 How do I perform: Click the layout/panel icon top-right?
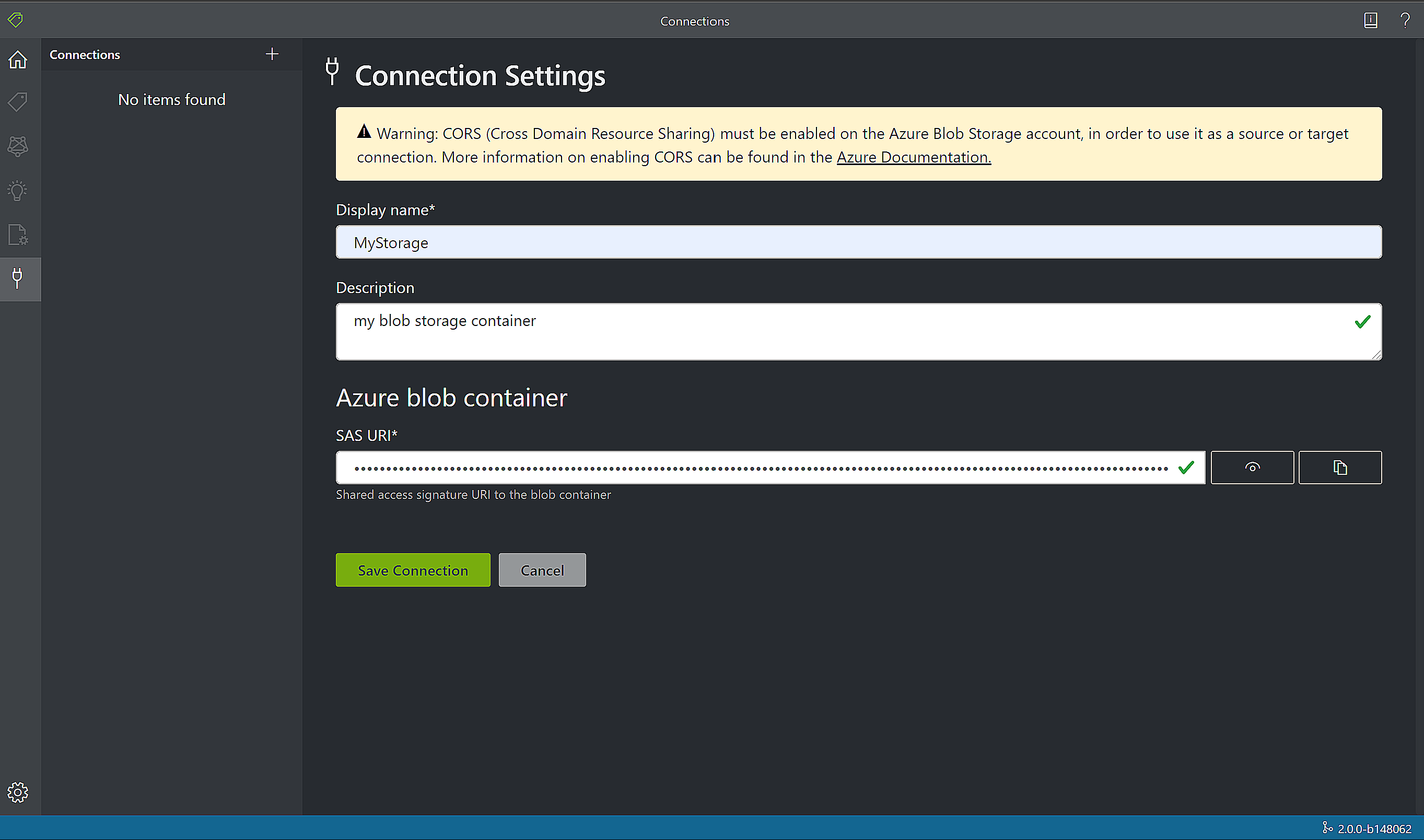(x=1371, y=20)
